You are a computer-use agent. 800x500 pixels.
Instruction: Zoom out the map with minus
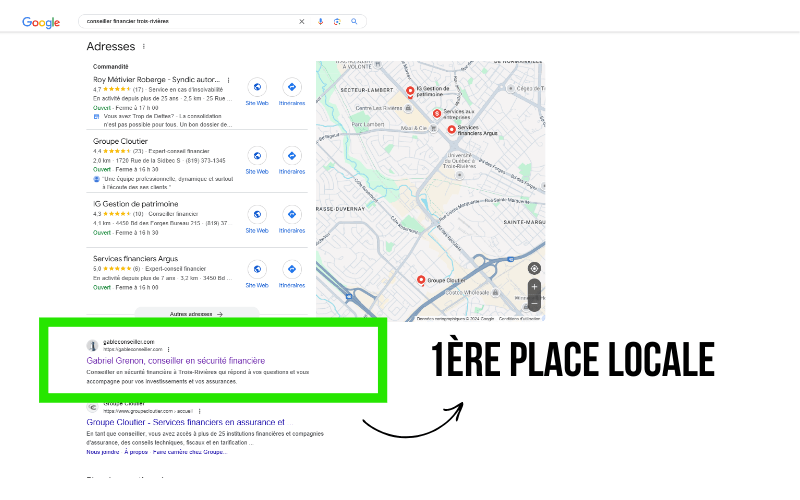[534, 304]
